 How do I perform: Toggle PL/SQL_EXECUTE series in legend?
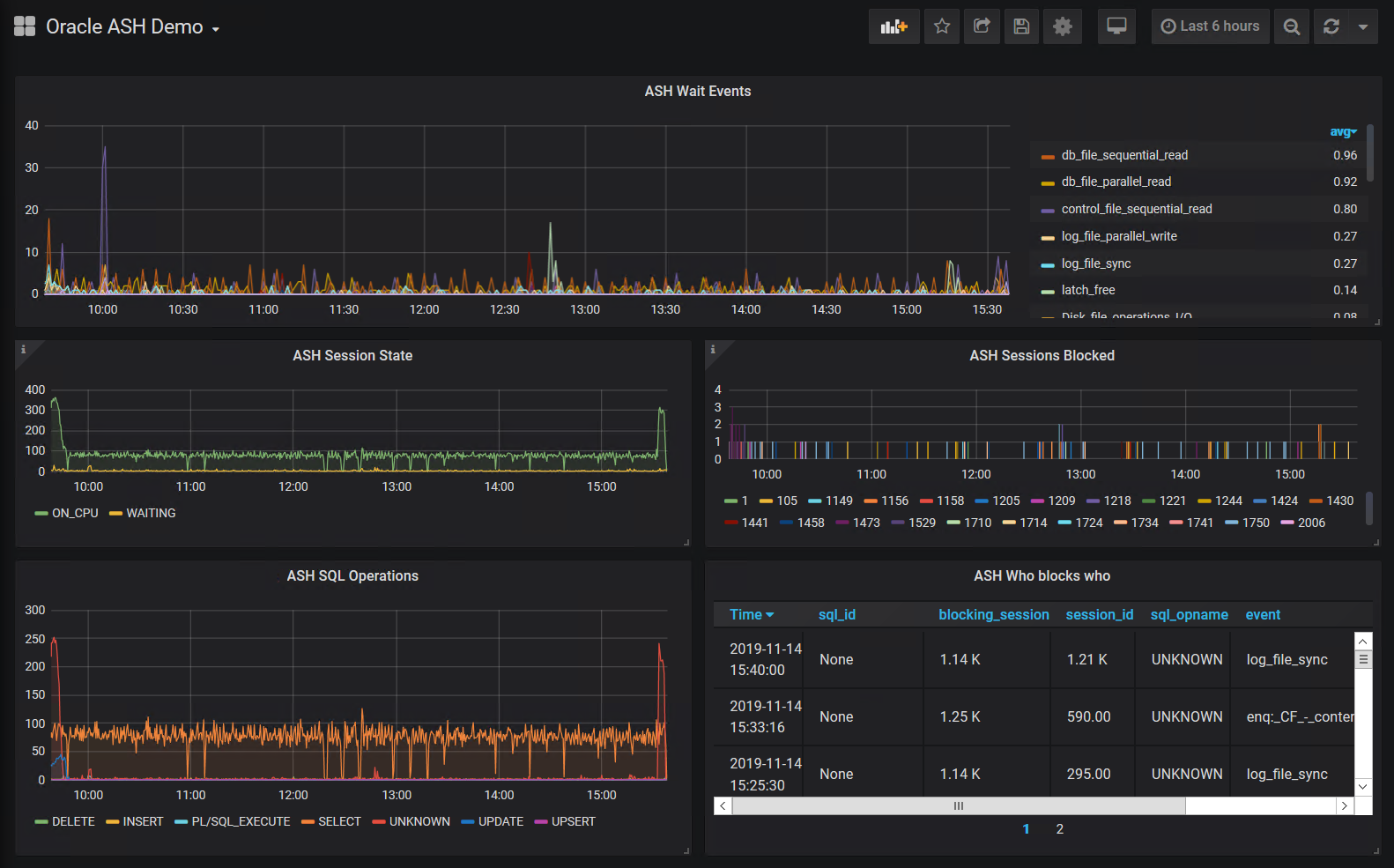coord(241,821)
